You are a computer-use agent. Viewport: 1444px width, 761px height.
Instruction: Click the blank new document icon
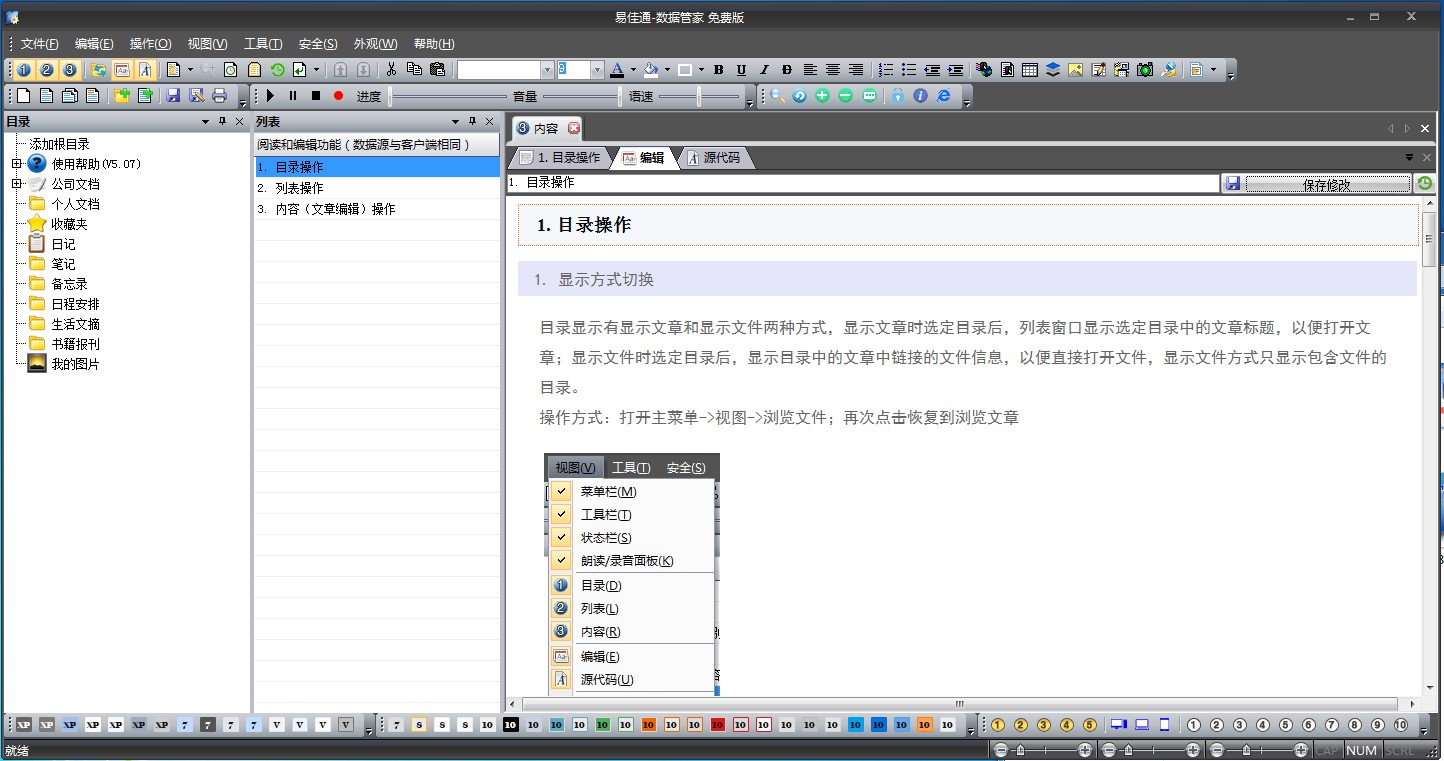[23, 96]
